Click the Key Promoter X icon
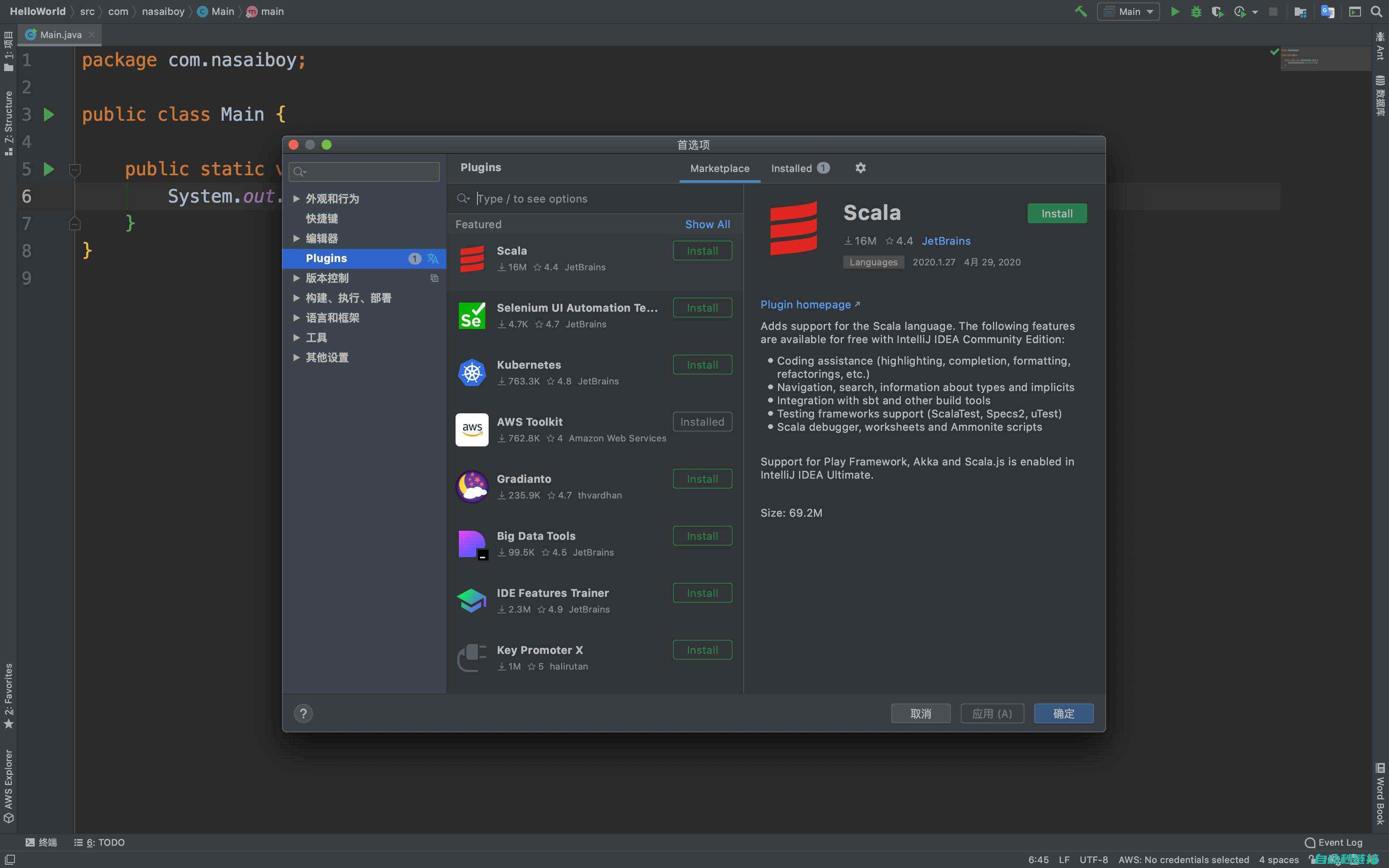This screenshot has width=1389, height=868. coord(471,657)
